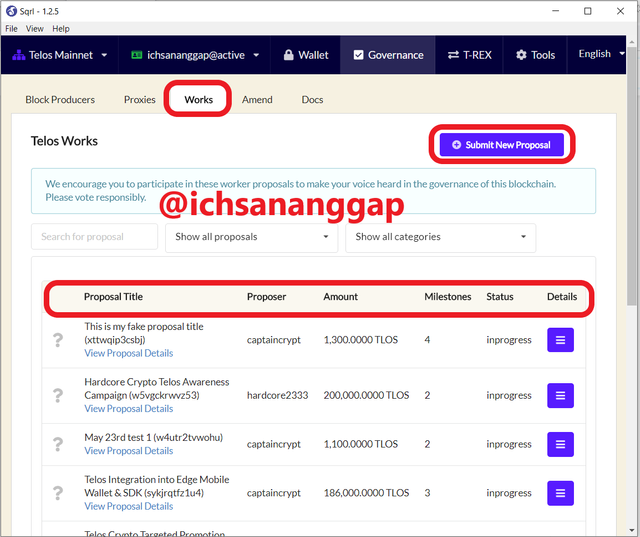
Task: Click the vertical scrollbar thumb
Action: [631, 175]
